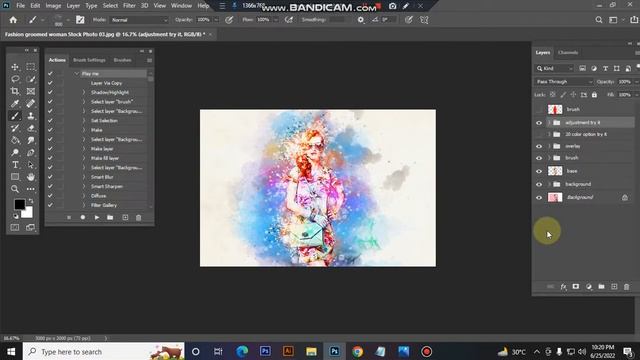Show the '20 color option try it' group

[539, 134]
